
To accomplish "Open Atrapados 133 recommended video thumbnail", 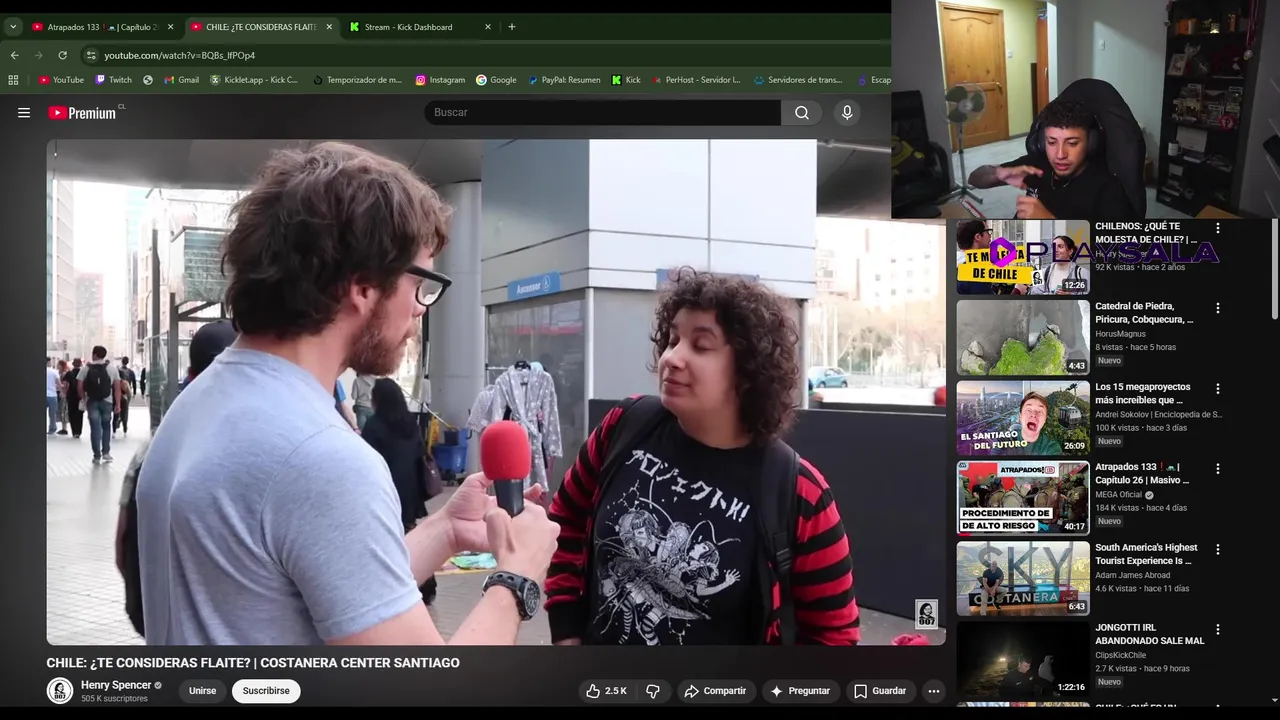I will pyautogui.click(x=1023, y=498).
